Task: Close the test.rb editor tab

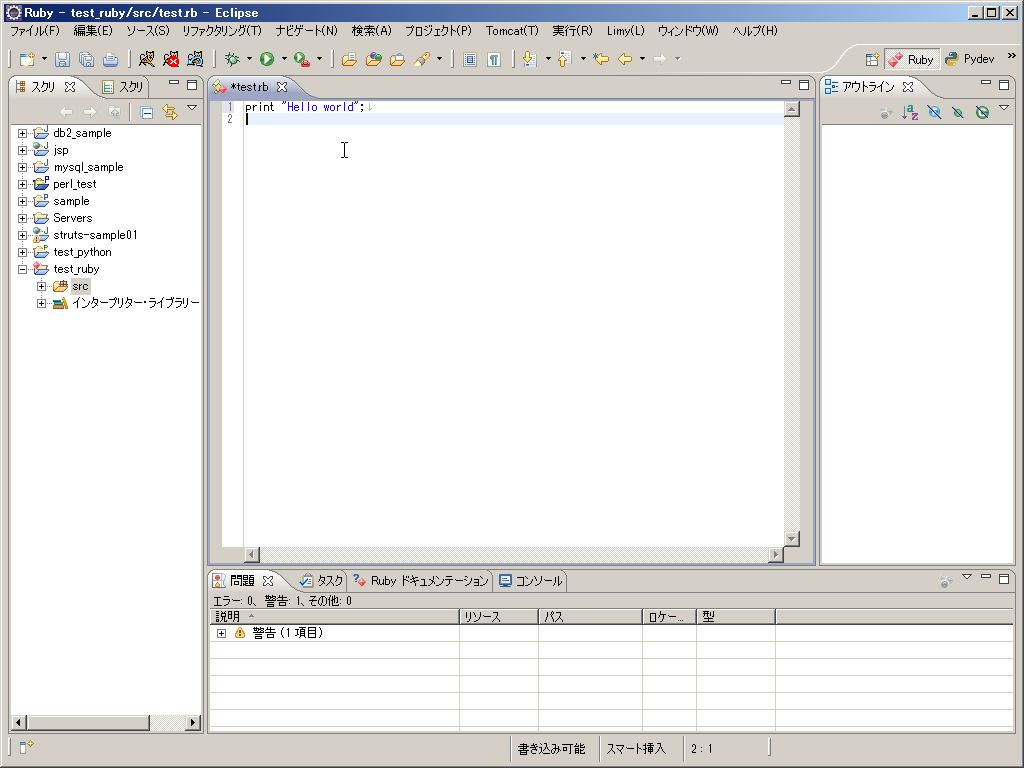Action: pos(281,87)
